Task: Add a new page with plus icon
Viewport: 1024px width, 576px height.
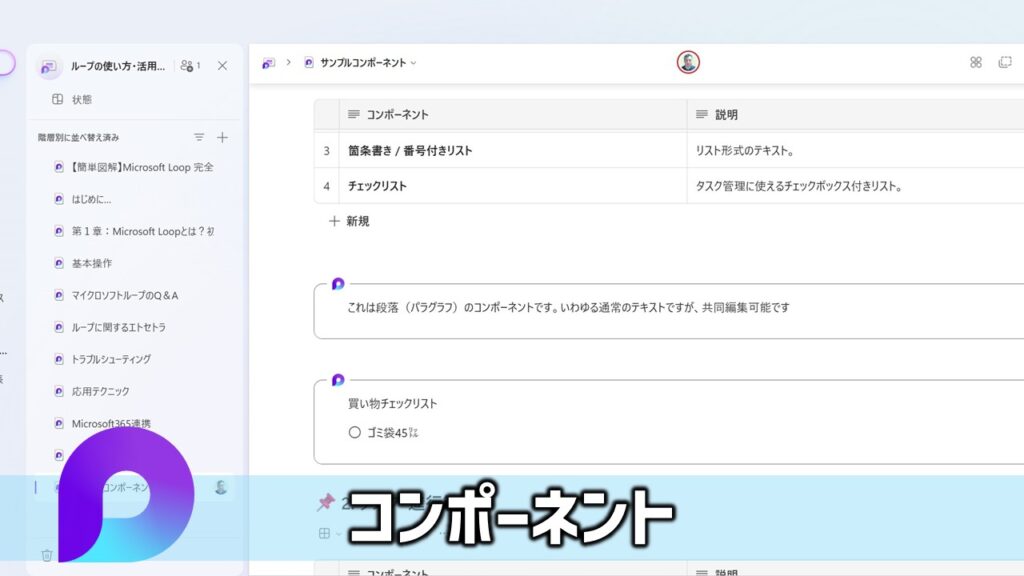Action: pyautogui.click(x=222, y=137)
